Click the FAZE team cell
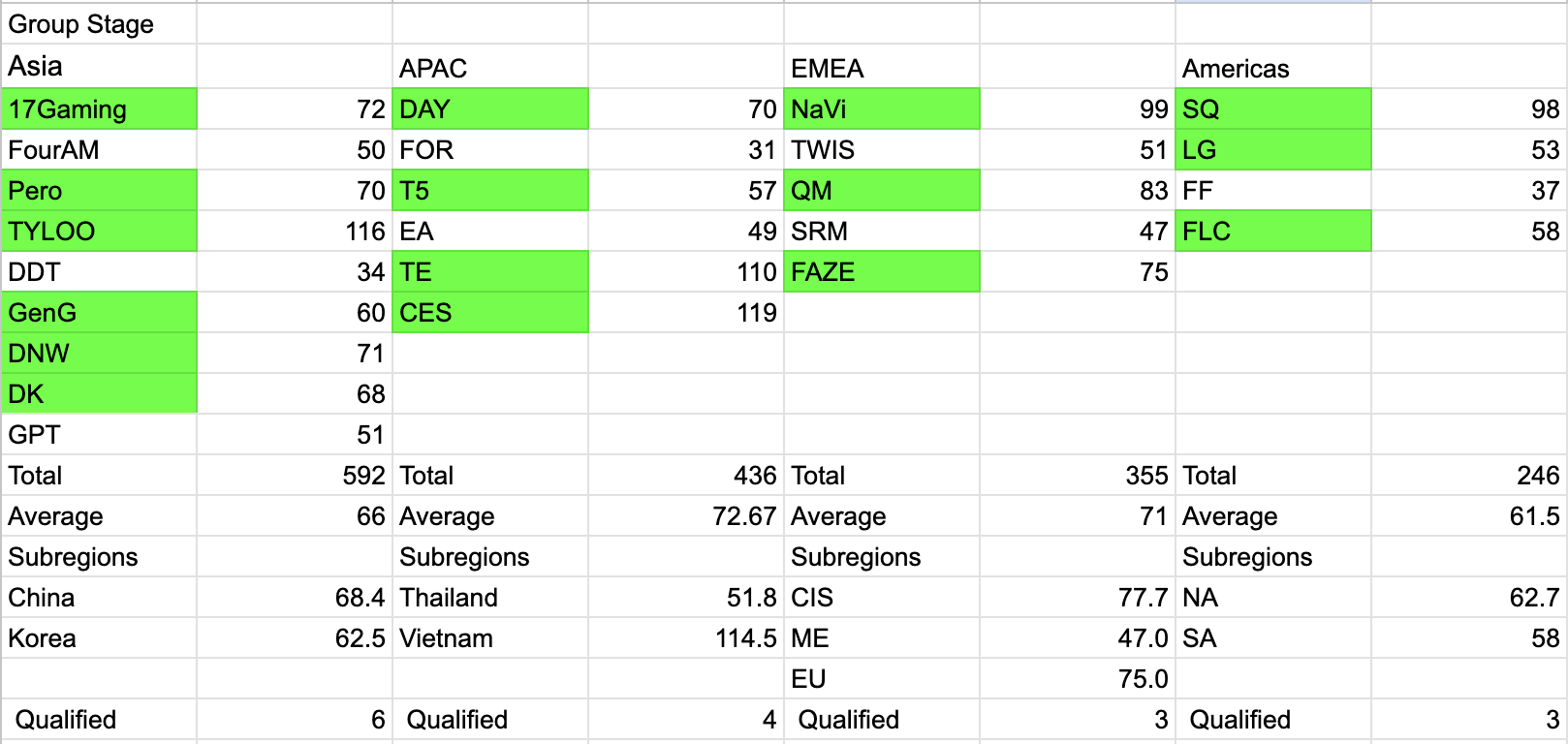Screen dimensions: 1568x744 [x=881, y=272]
